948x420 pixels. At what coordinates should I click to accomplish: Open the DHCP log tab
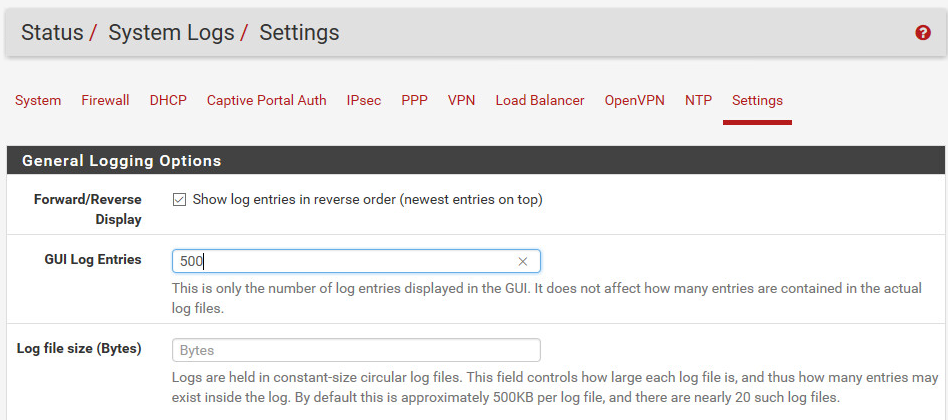coord(168,100)
